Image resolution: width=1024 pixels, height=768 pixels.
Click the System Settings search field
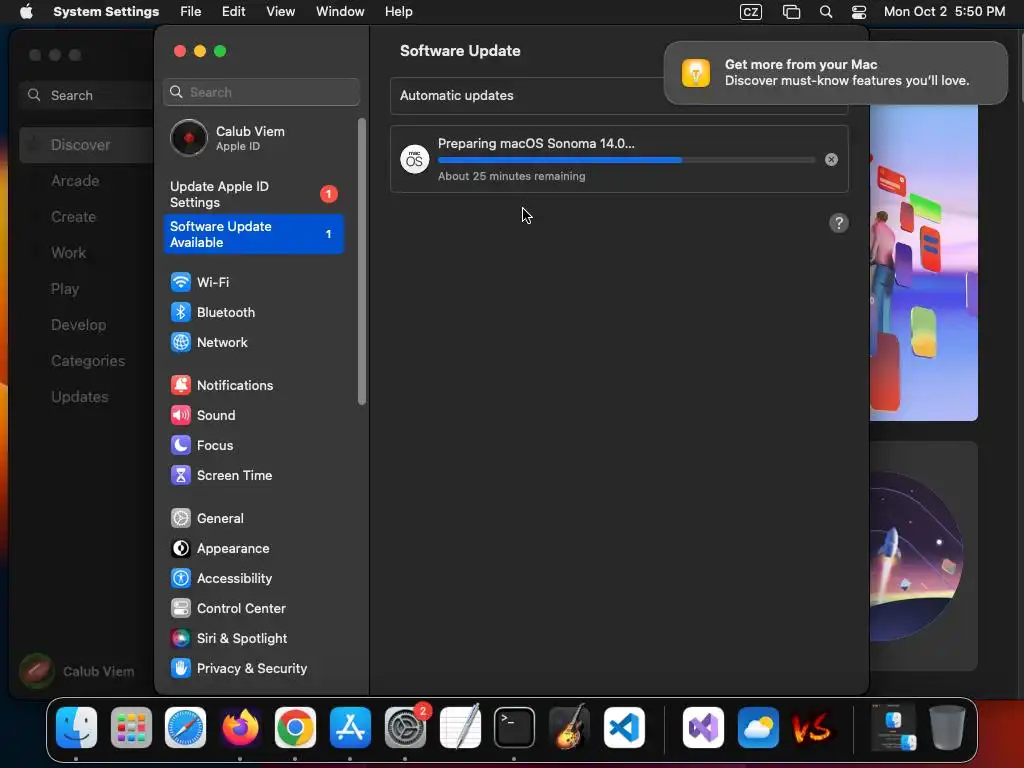pyautogui.click(x=261, y=92)
